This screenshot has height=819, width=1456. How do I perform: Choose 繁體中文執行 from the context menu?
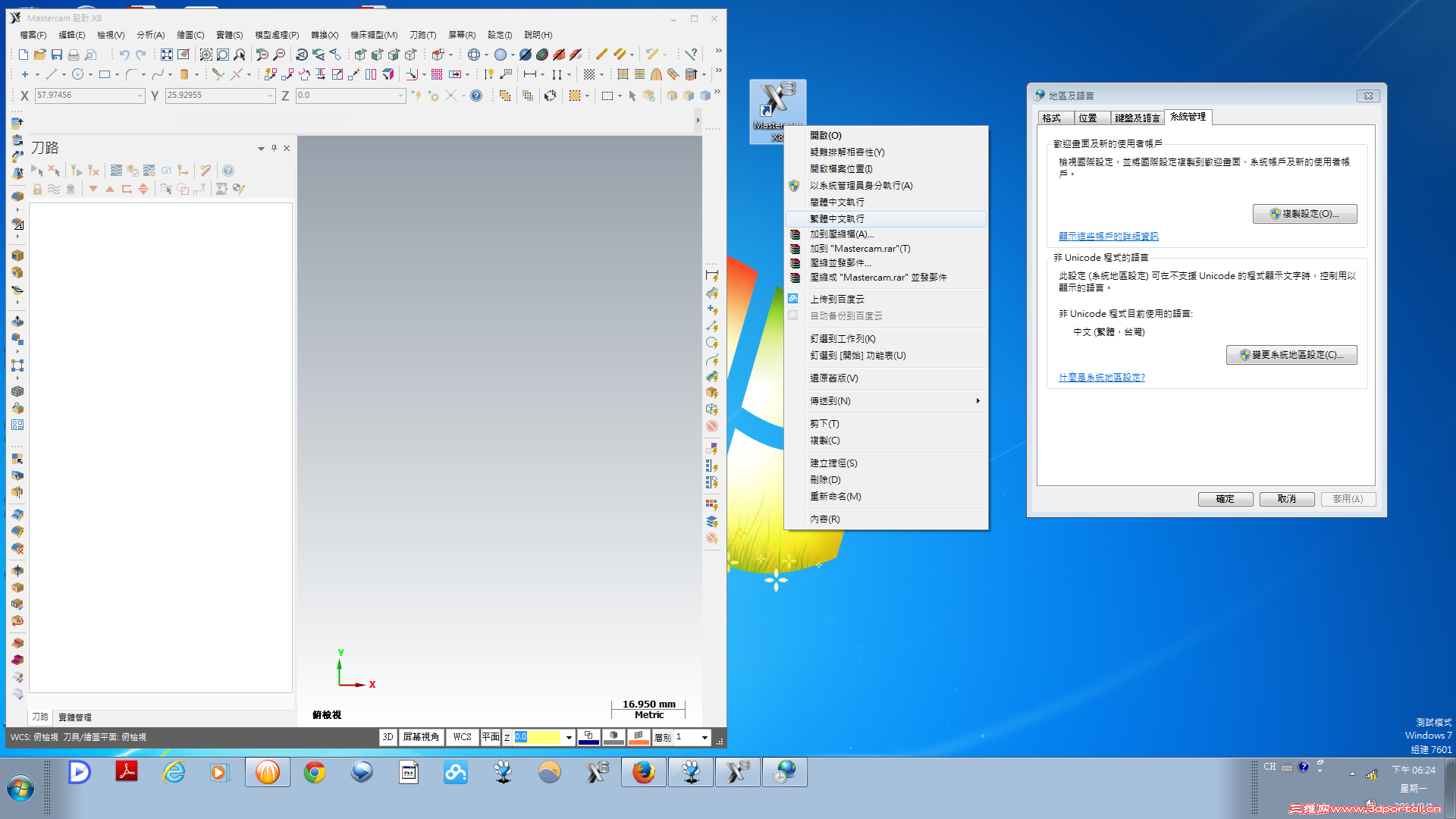click(837, 218)
